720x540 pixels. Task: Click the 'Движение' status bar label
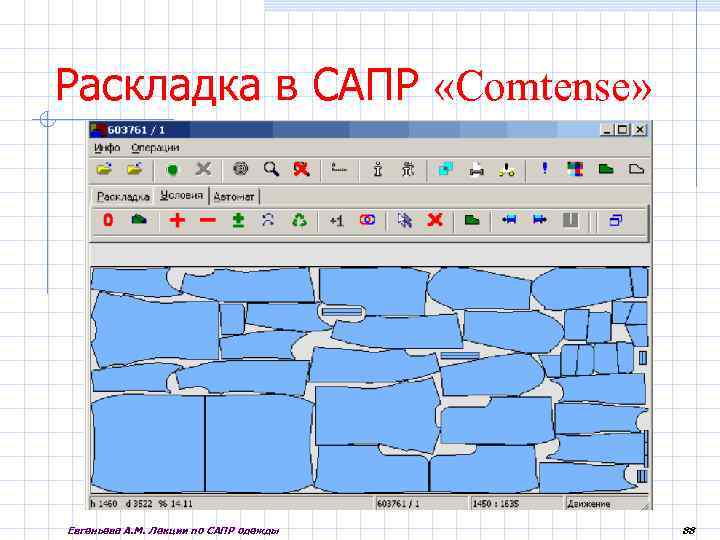[589, 504]
